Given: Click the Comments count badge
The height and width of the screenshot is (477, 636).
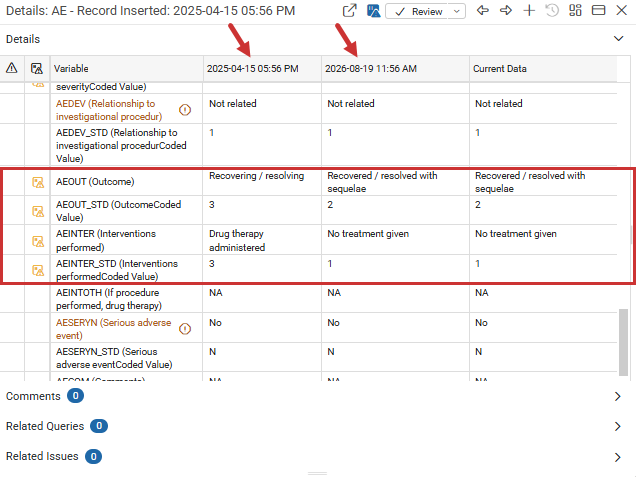Looking at the screenshot, I should click(75, 396).
